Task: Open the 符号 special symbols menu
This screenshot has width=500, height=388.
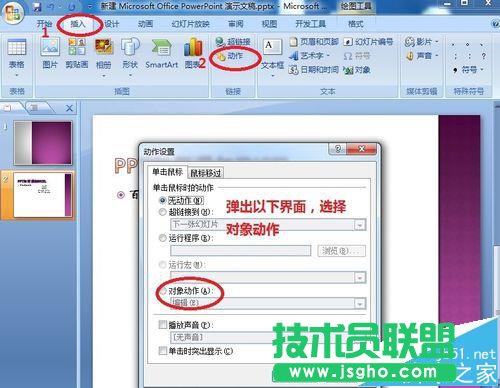Action: (x=468, y=70)
